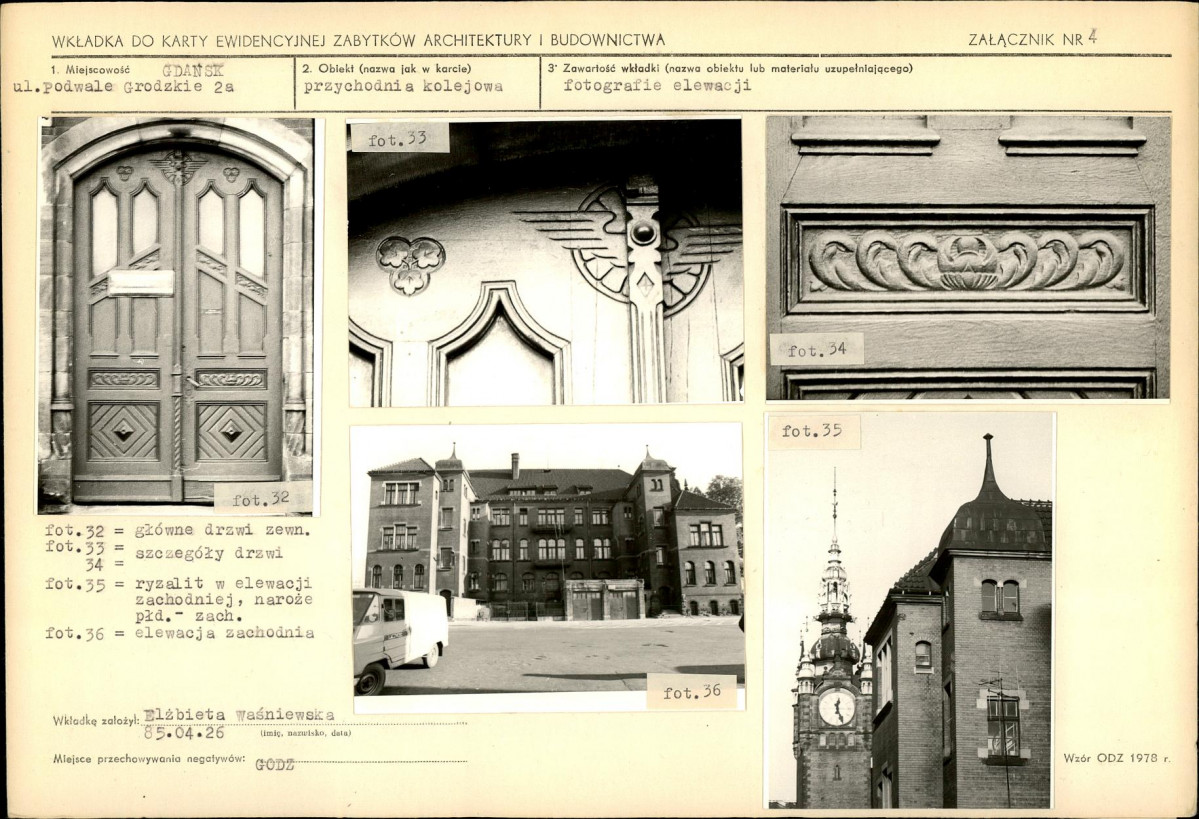Click the "fot.32" label tag
This screenshot has height=819, width=1199.
click(x=262, y=497)
